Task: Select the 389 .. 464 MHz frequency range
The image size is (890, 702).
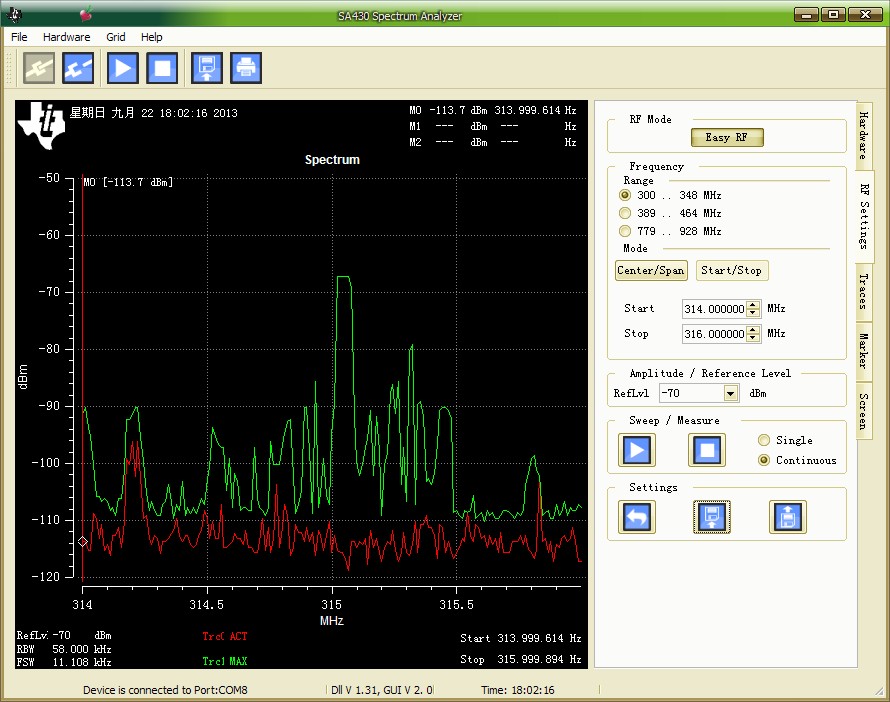Action: pos(626,213)
